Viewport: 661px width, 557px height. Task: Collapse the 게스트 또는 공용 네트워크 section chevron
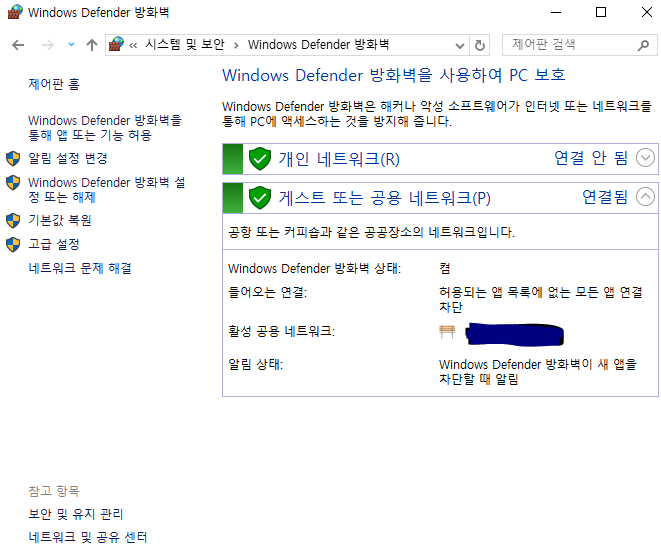point(645,197)
